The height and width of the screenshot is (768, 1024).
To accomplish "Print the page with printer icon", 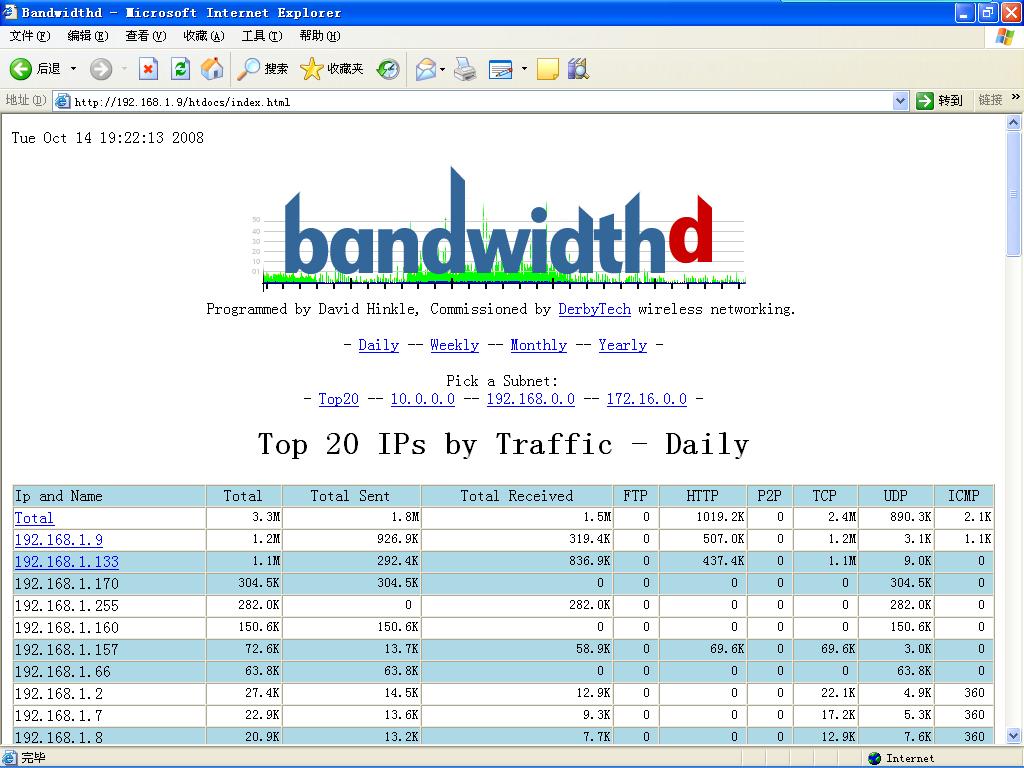I will [x=465, y=69].
